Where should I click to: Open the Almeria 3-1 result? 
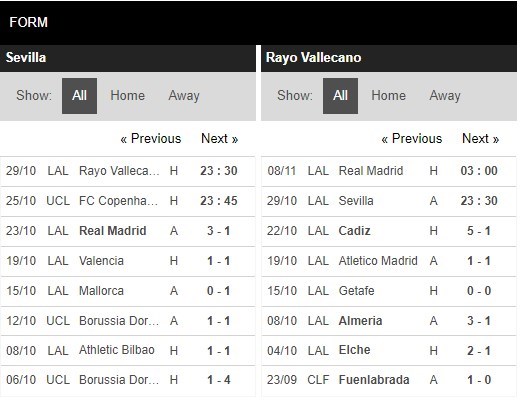click(389, 321)
